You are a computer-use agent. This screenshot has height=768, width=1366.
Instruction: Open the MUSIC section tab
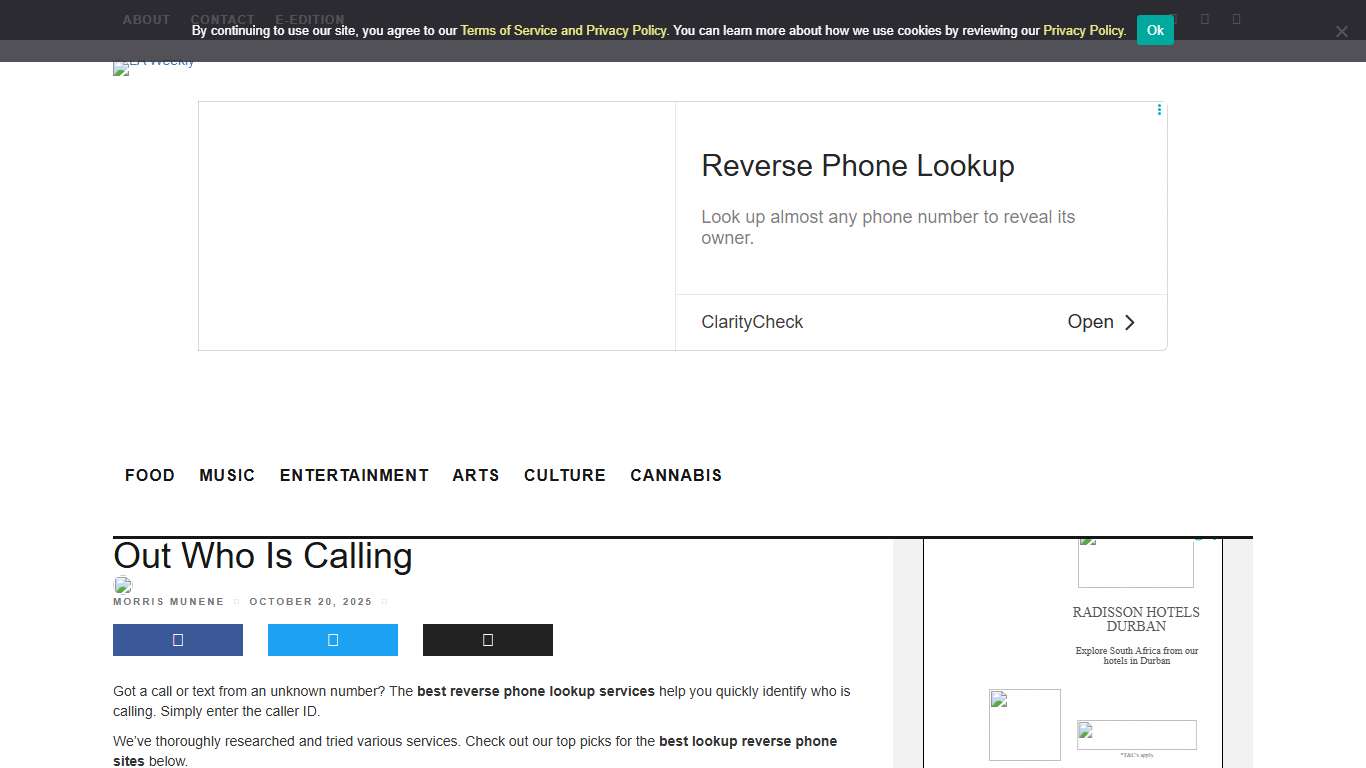click(x=227, y=475)
